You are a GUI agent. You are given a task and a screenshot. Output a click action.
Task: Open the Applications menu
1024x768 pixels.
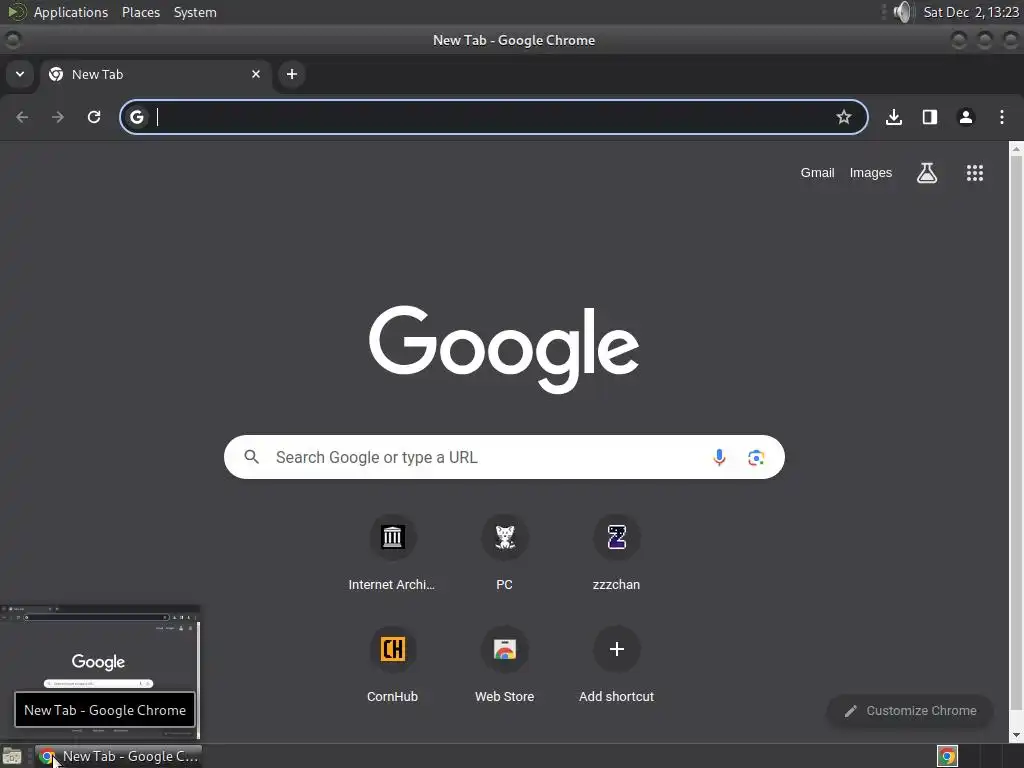click(71, 12)
